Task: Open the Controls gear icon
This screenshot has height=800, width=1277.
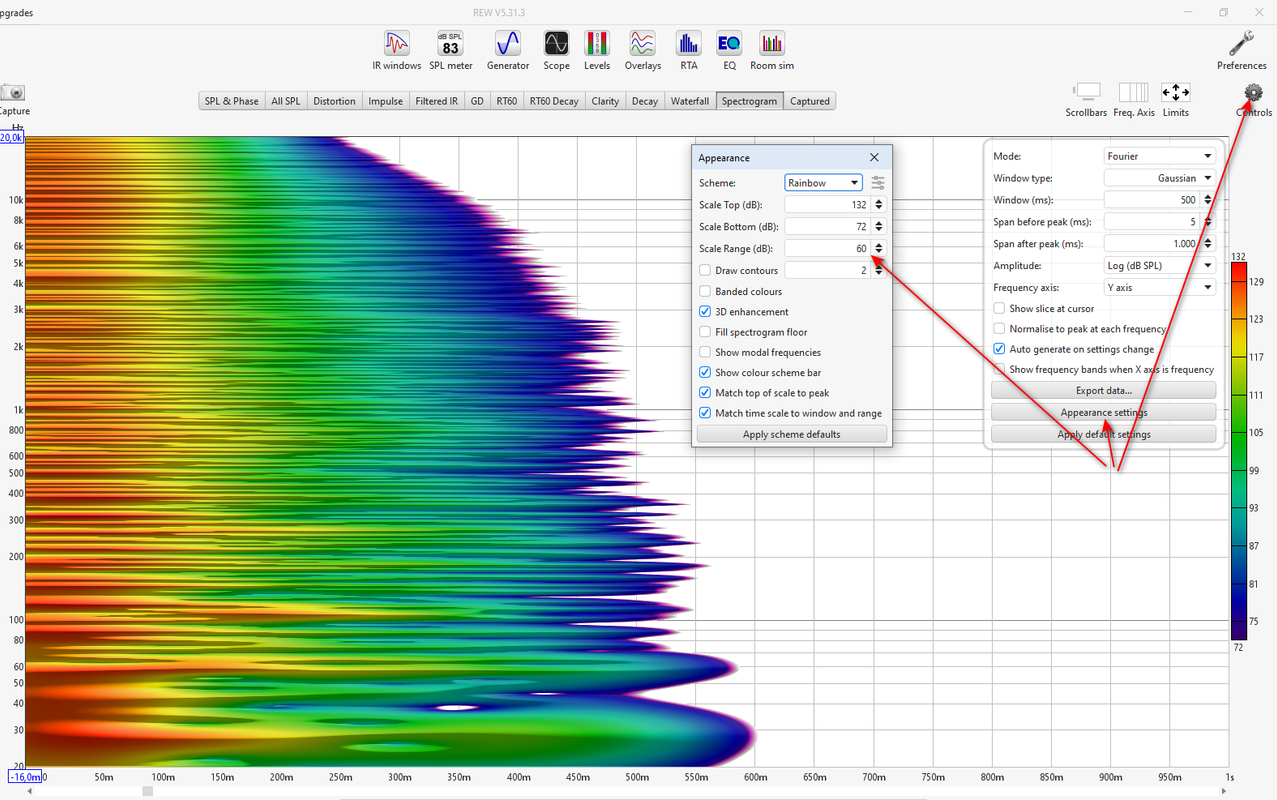Action: (x=1253, y=93)
